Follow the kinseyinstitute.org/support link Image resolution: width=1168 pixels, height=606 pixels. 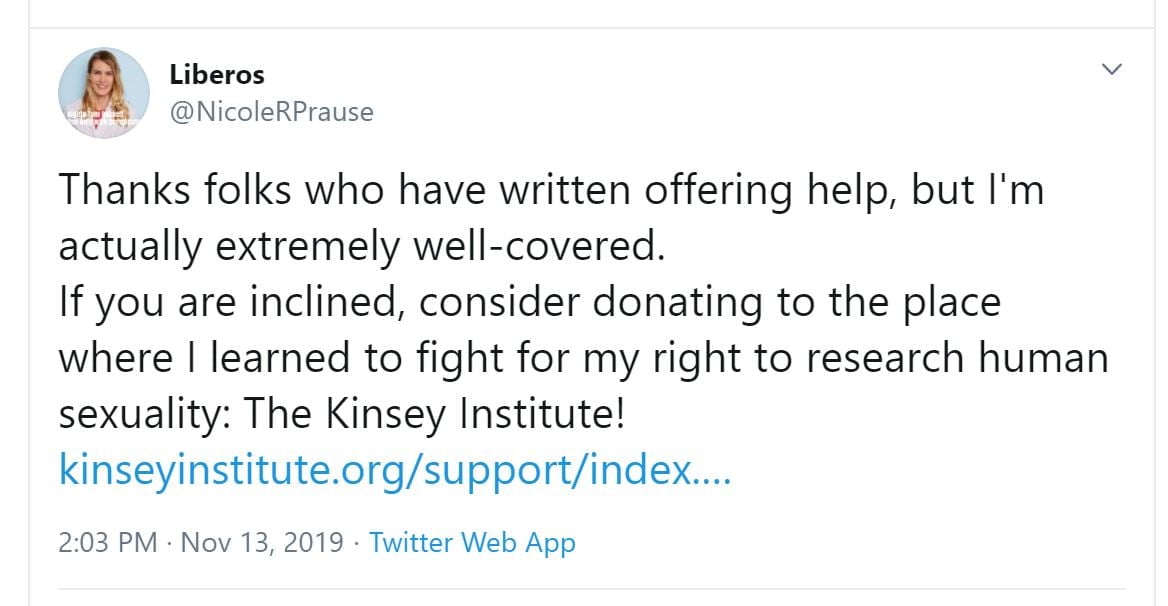[x=395, y=469]
